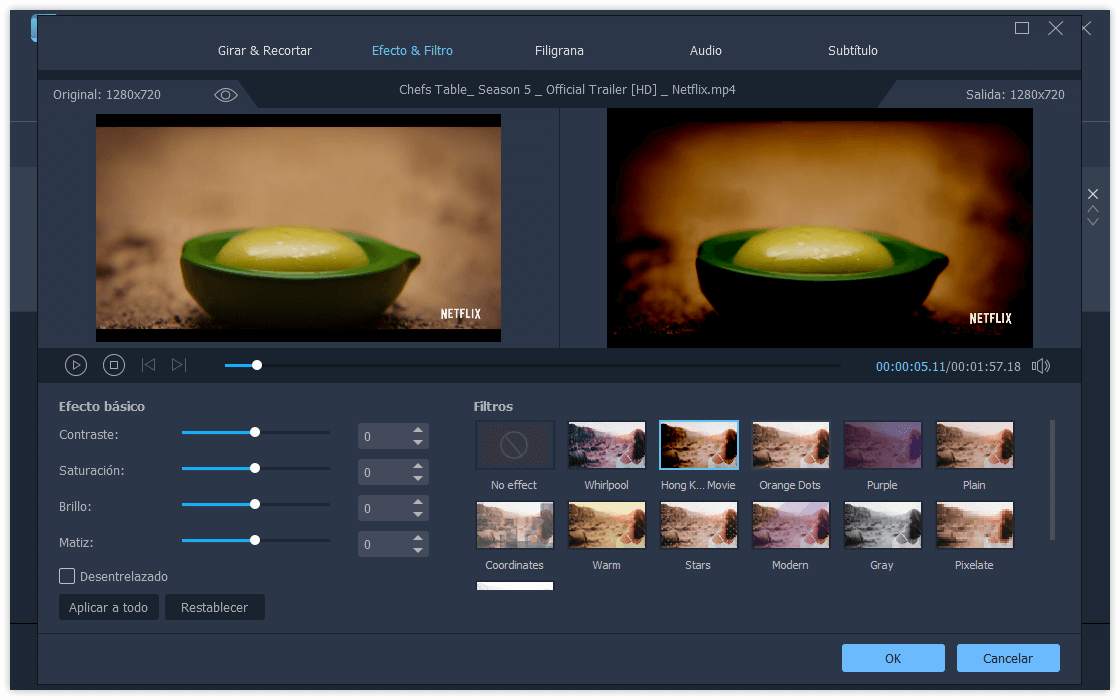This screenshot has height=700, width=1120.
Task: Apply the Orange Dots filter
Action: tap(790, 445)
